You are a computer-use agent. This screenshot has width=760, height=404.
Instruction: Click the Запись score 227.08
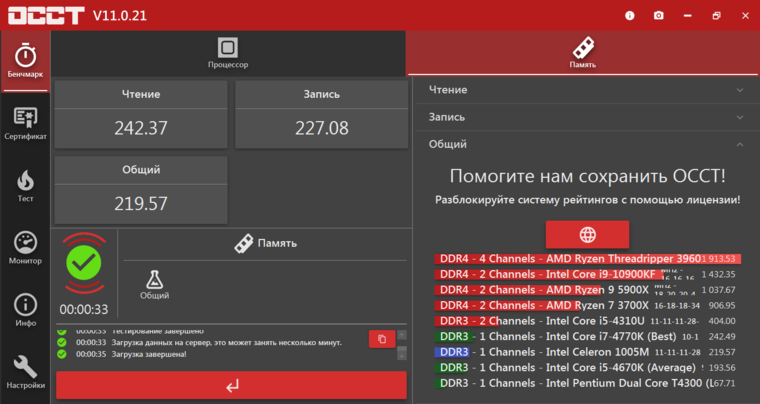pos(322,128)
